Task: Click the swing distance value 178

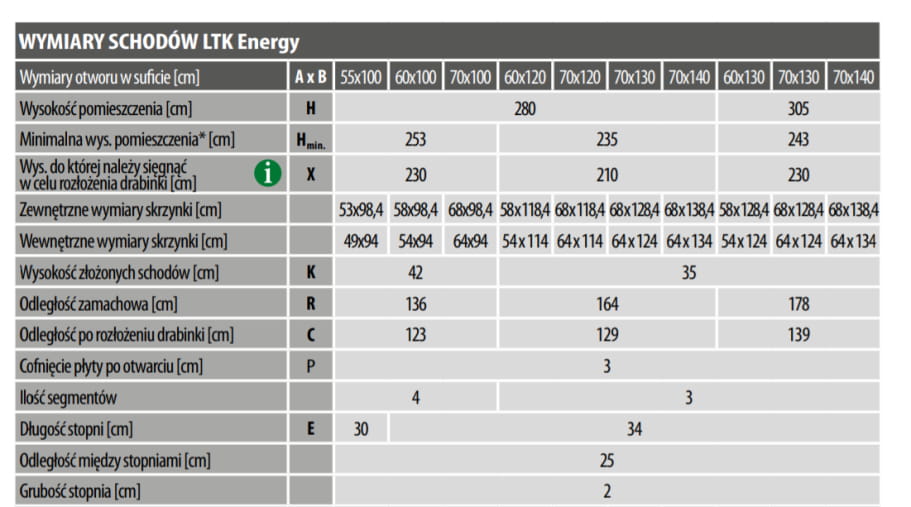Action: 798,303
